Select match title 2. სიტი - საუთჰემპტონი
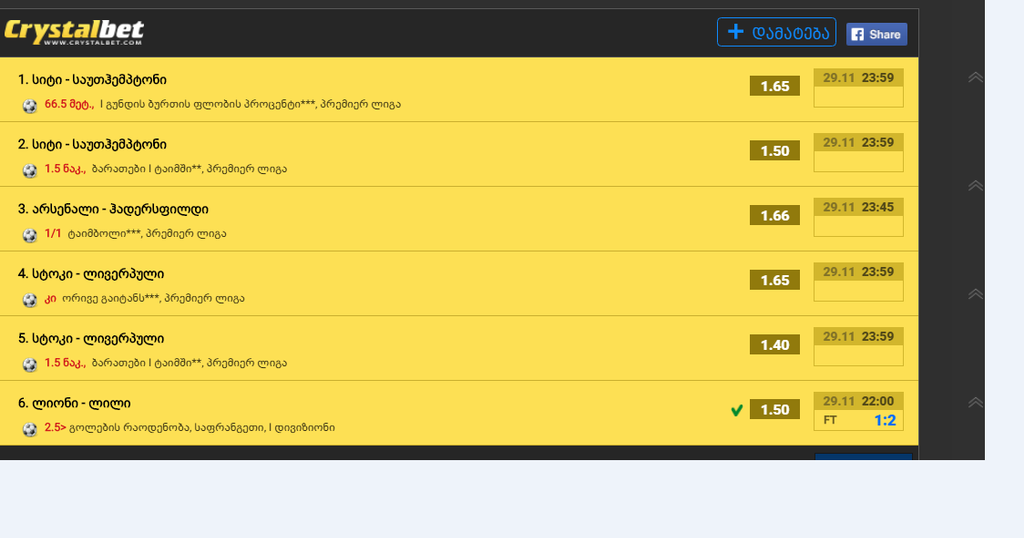This screenshot has width=1024, height=538. point(92,144)
